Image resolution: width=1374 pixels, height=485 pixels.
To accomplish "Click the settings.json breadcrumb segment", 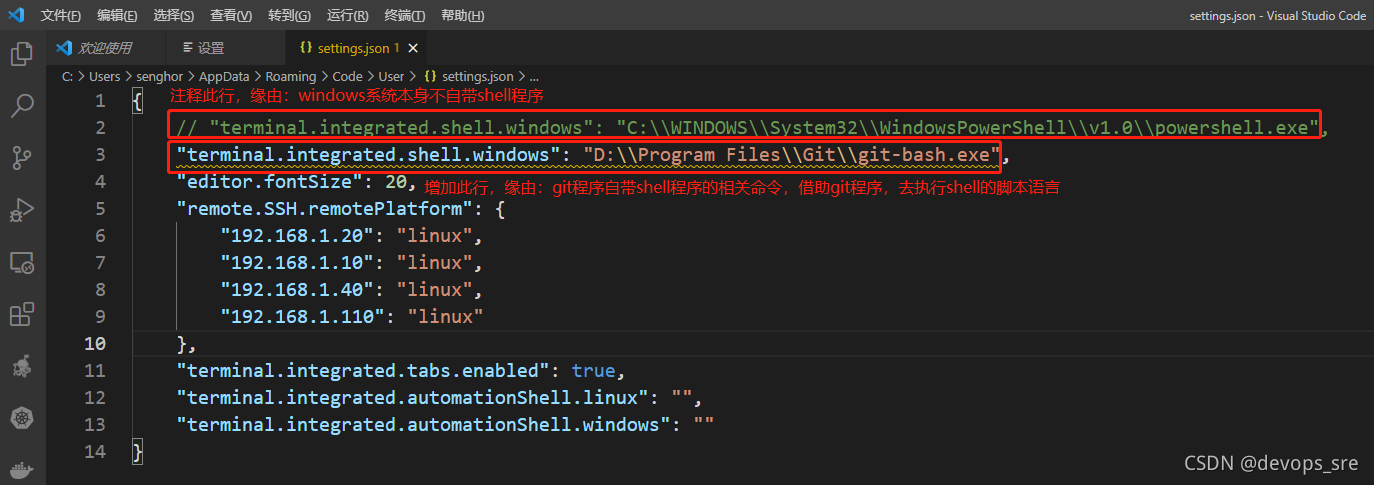I will 468,76.
